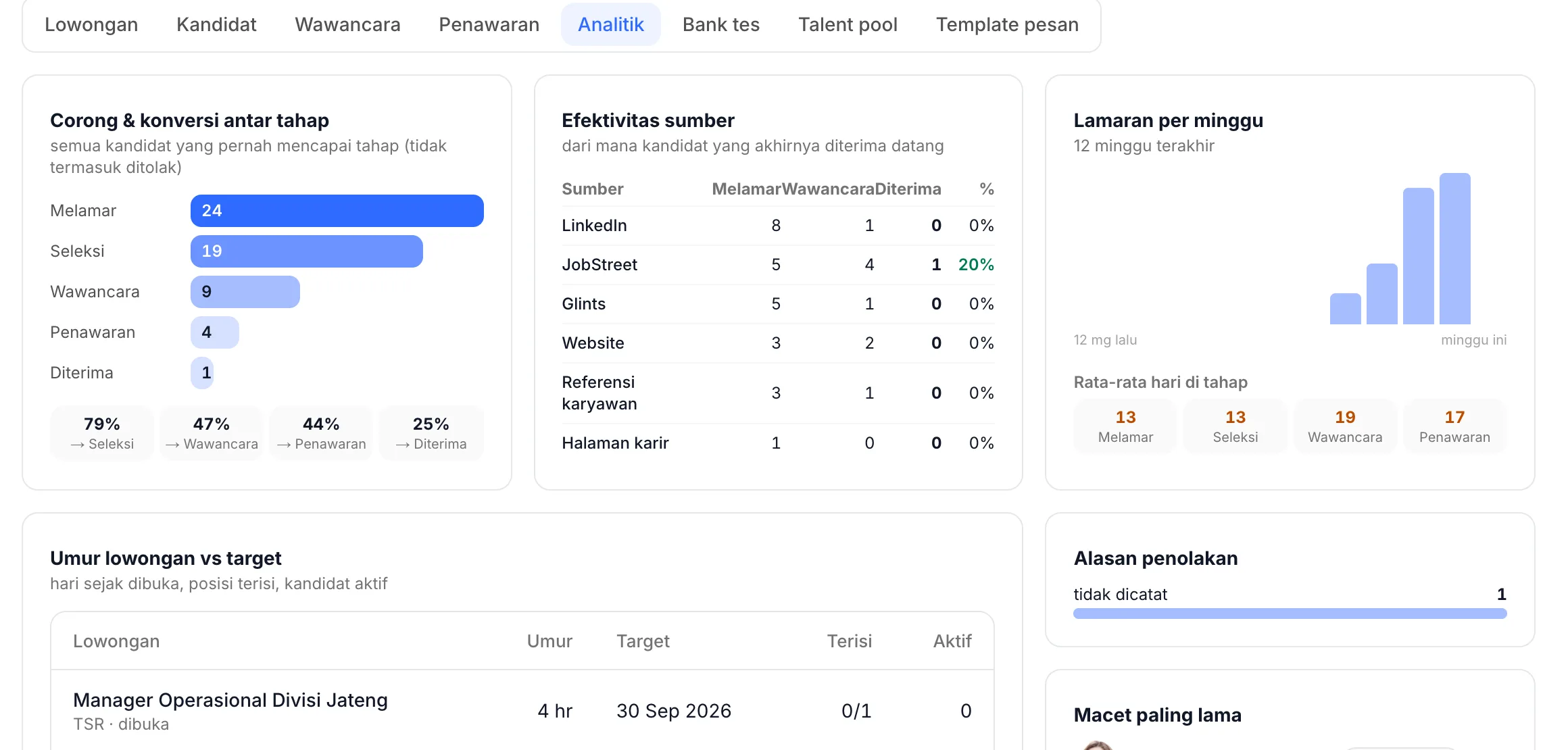Click the Seleksi funnel bar showing 19
The height and width of the screenshot is (750, 1568).
tap(307, 251)
